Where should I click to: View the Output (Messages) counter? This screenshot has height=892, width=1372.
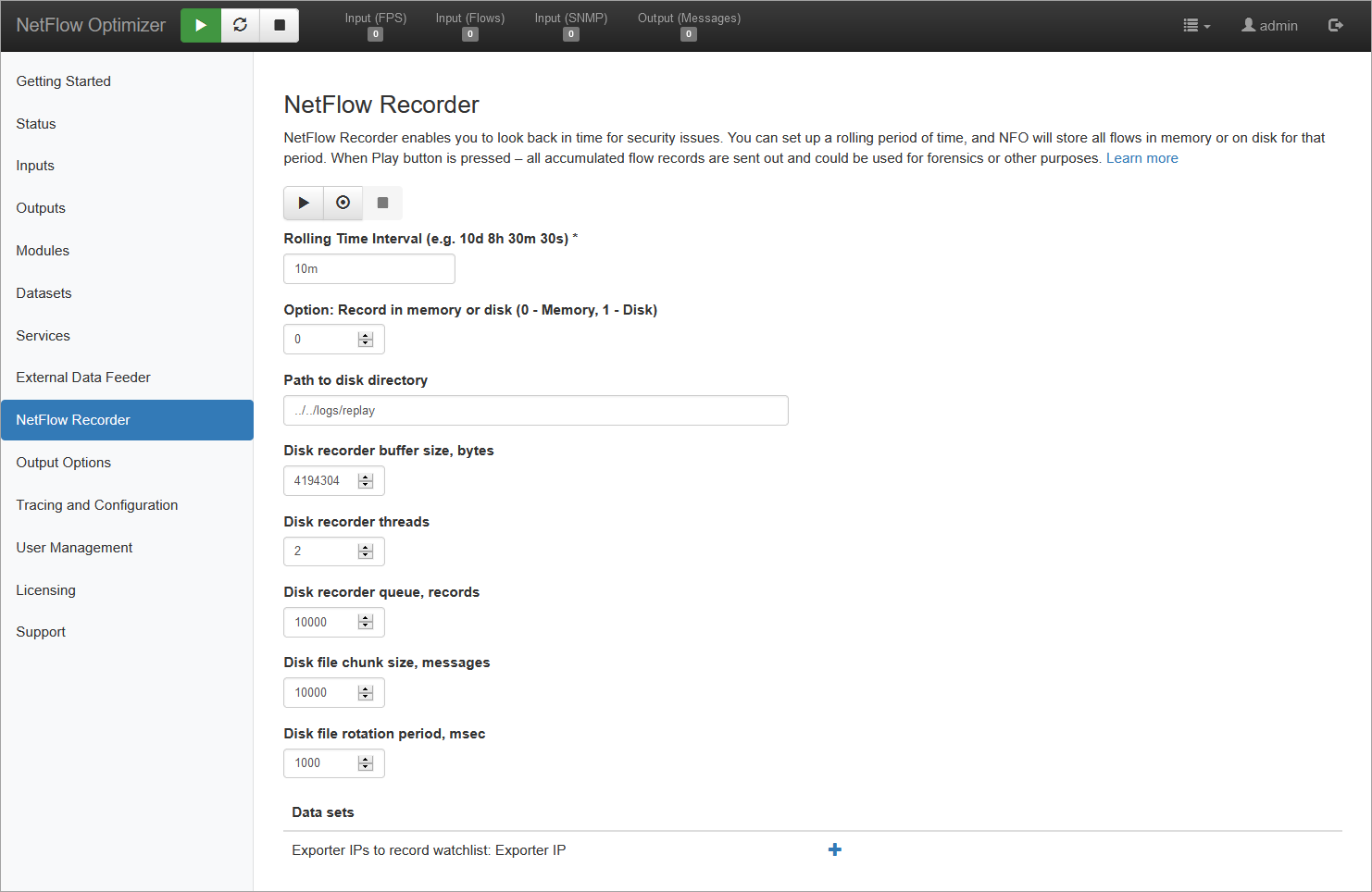[689, 26]
